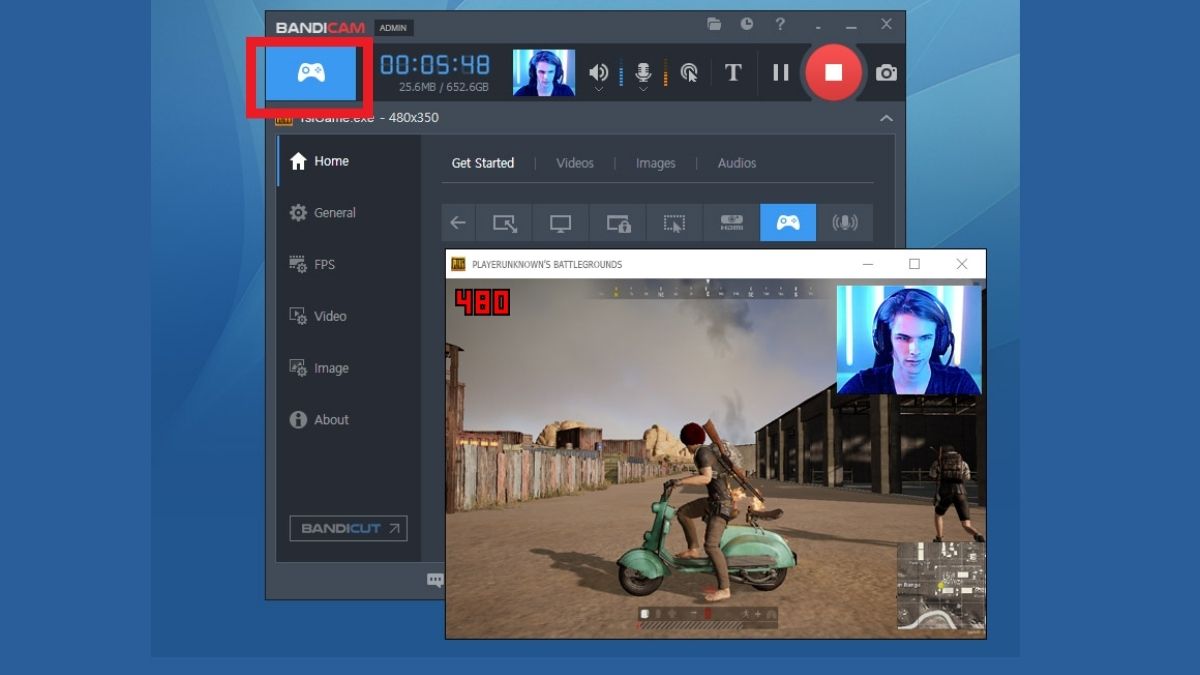
Task: Select the Audio only recording mode
Action: [845, 223]
